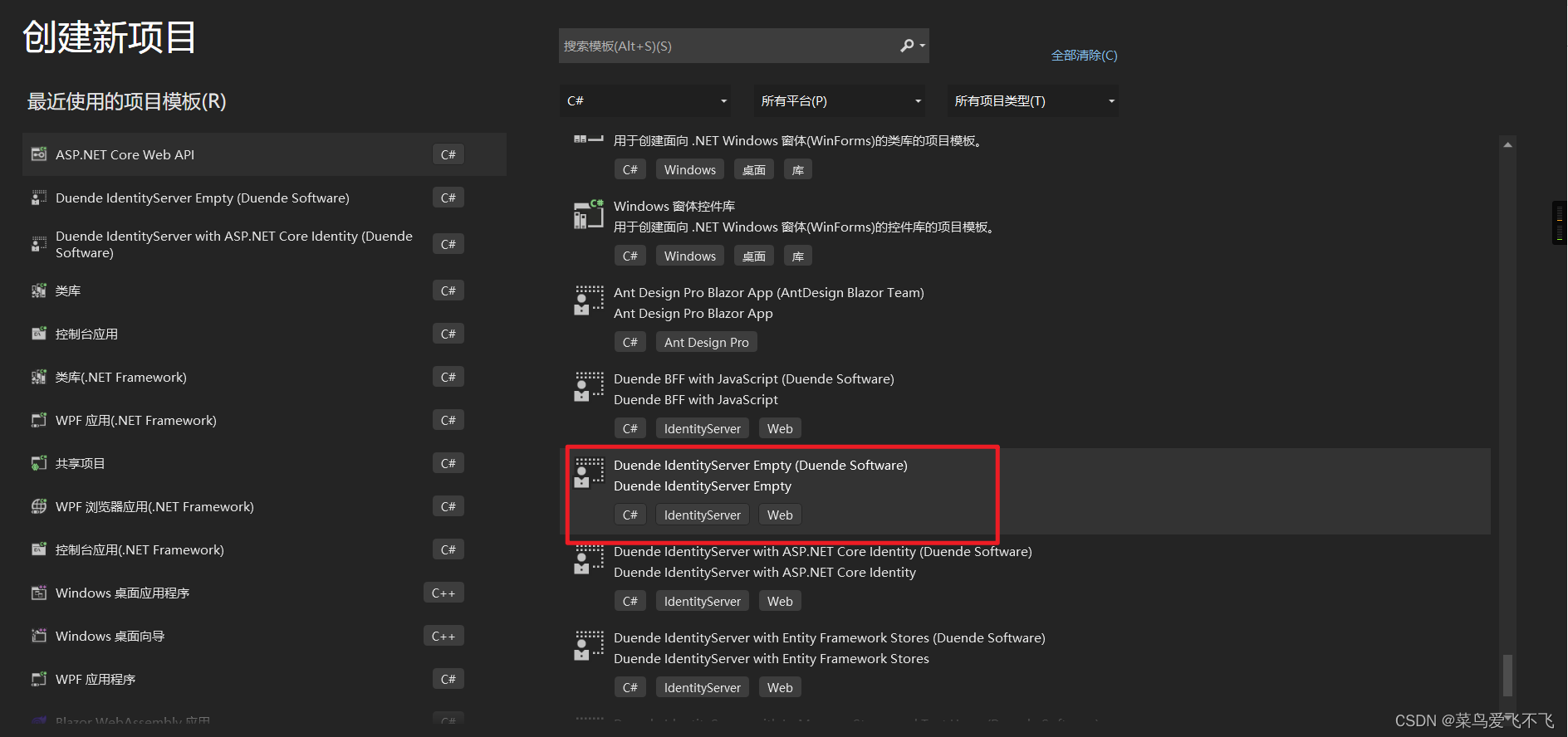This screenshot has height=737, width=1568.
Task: Open the 所有项目类型(T) dropdown
Action: coord(1032,101)
